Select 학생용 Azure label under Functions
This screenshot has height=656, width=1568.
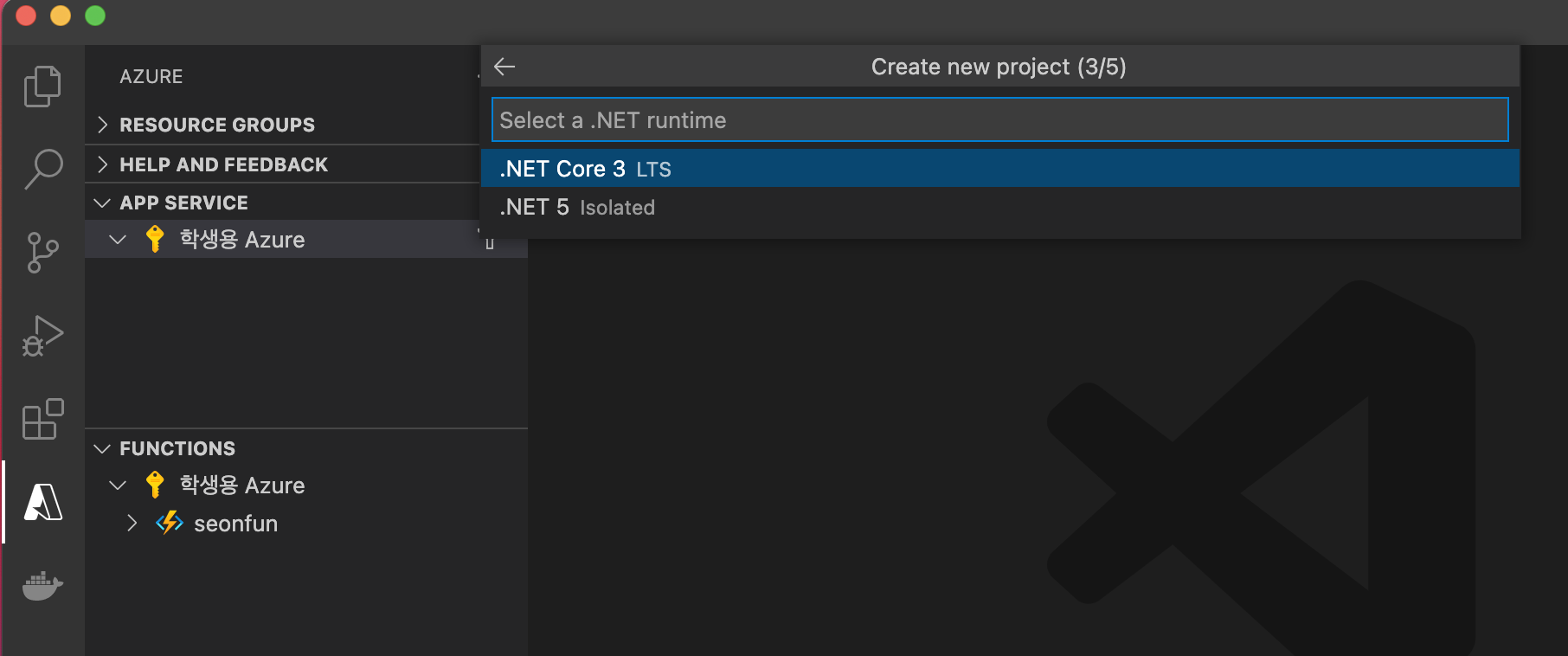pos(242,486)
